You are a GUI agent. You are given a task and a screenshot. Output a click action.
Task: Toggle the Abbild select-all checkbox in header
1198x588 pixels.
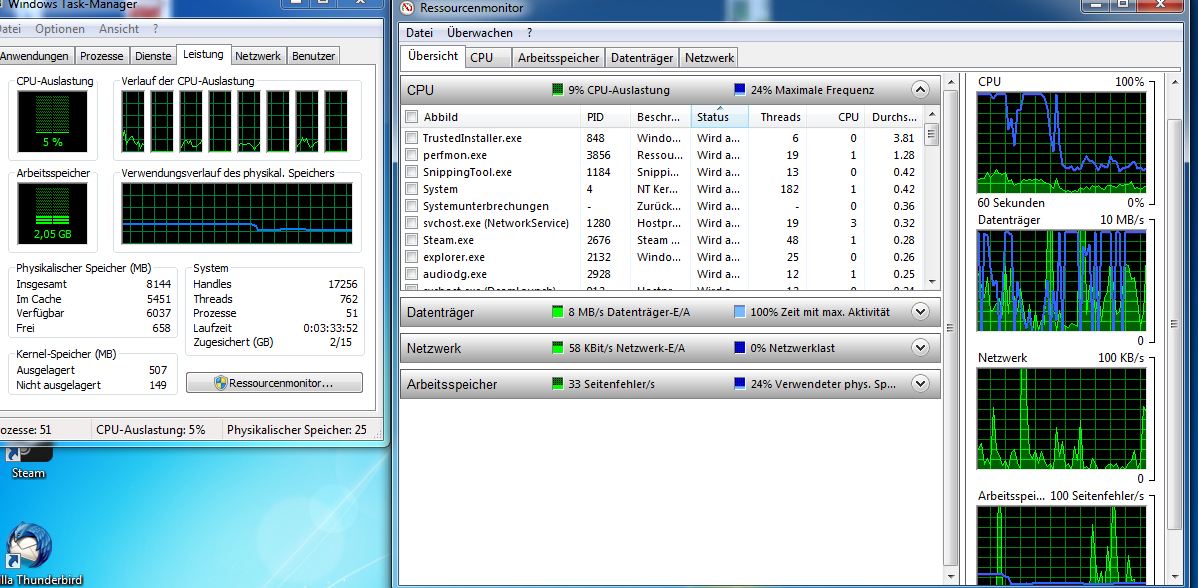click(411, 117)
